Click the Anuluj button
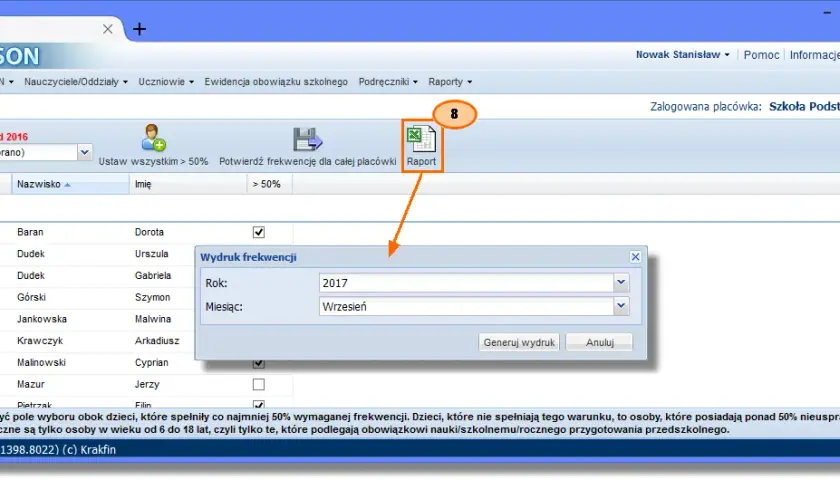 [x=599, y=342]
